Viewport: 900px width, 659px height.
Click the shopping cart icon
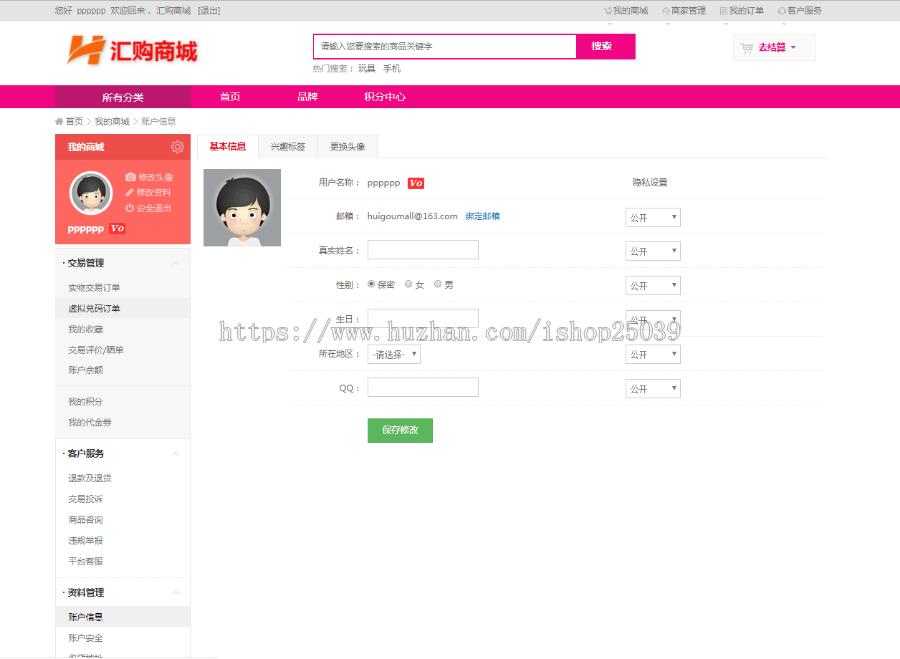tap(746, 48)
